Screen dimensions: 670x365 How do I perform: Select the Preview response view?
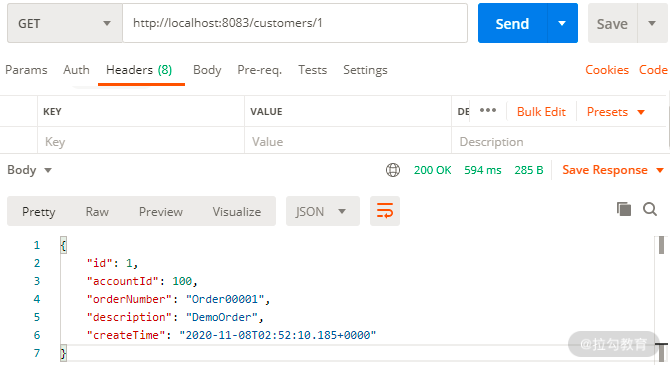point(161,212)
